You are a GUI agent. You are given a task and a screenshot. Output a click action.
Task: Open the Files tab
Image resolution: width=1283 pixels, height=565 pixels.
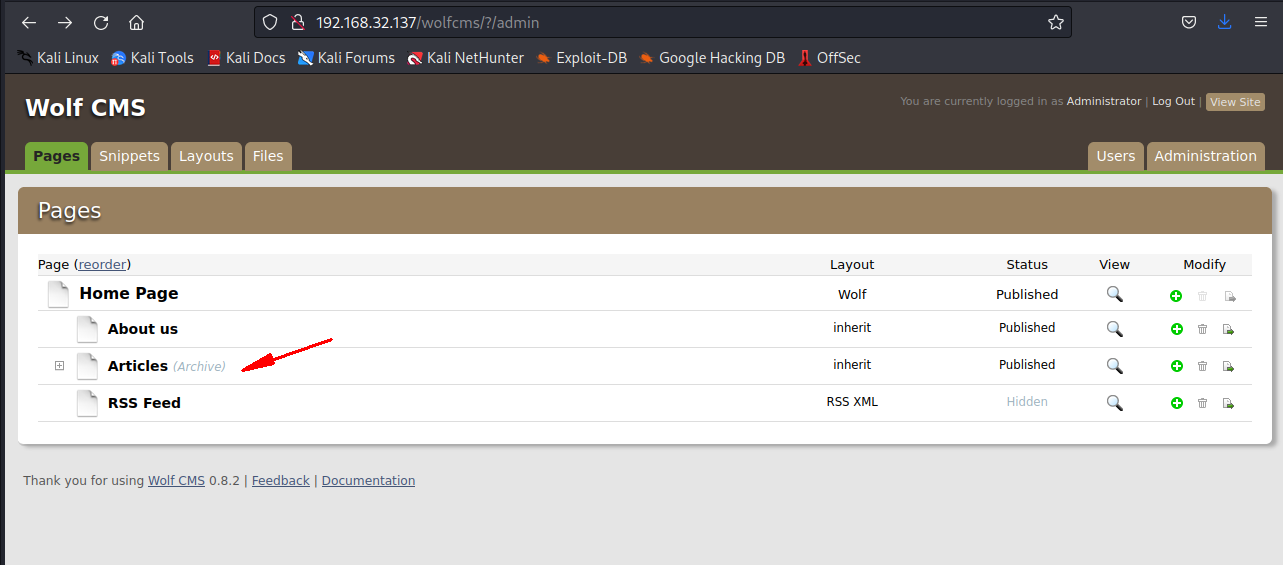coord(268,156)
